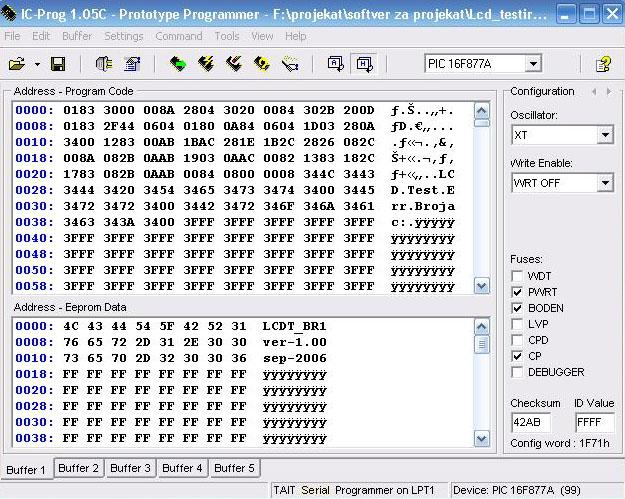Toggle the BODEN fuse checkbox
This screenshot has width=625, height=499.
[x=517, y=308]
